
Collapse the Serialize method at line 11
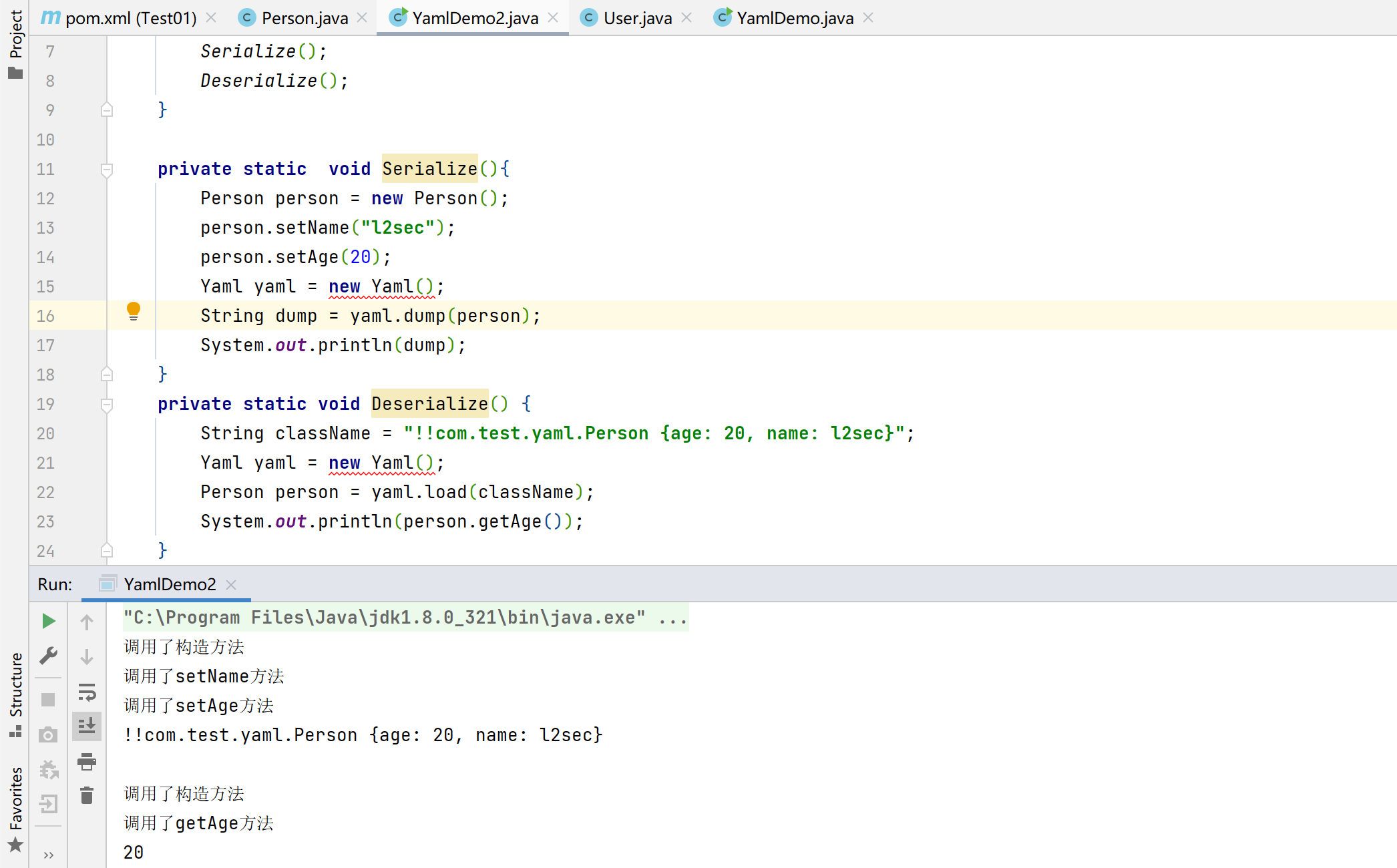tap(107, 170)
